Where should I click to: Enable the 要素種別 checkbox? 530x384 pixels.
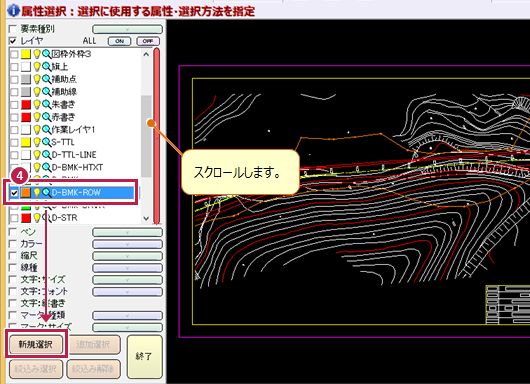13,28
